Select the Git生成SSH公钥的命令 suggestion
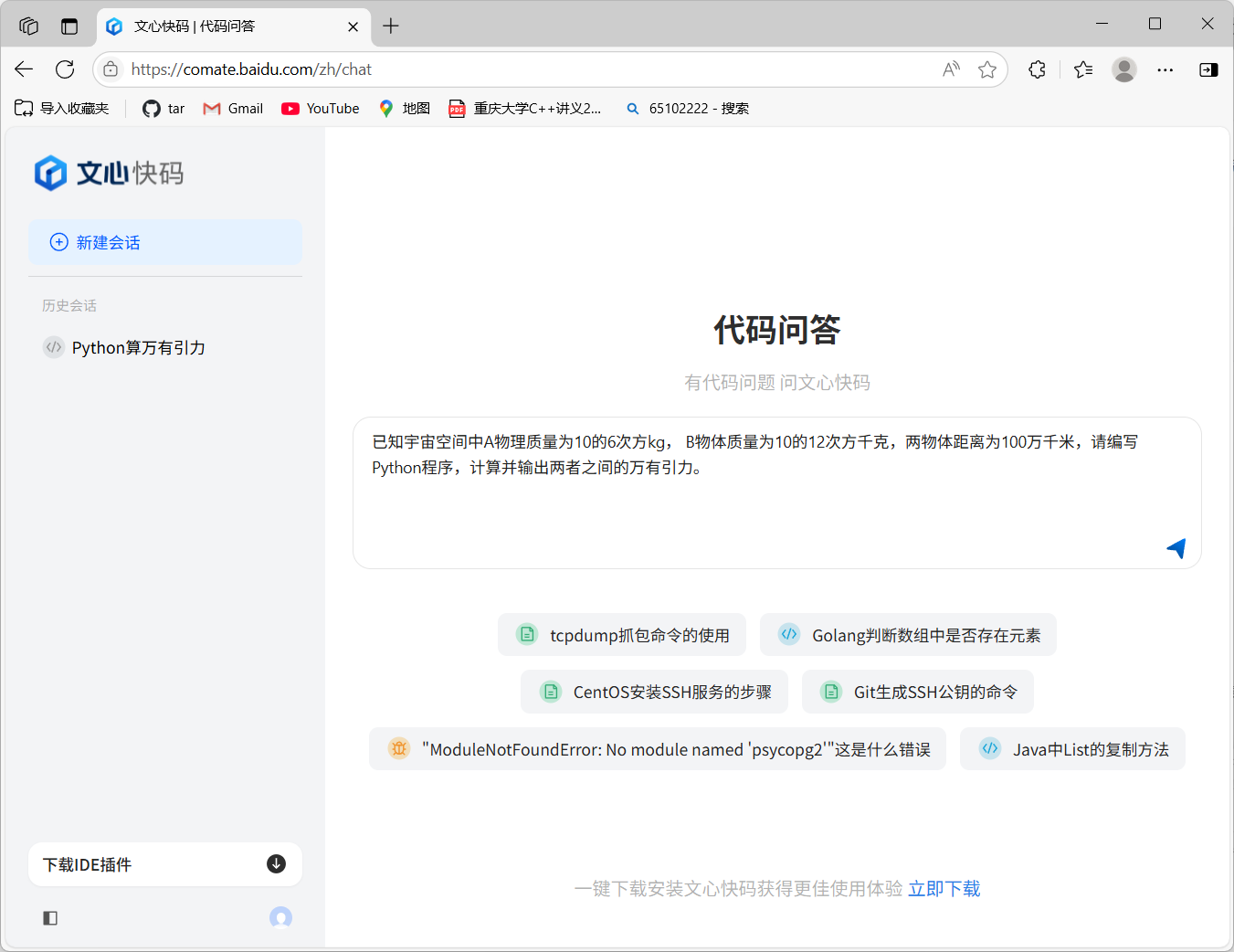 [918, 692]
